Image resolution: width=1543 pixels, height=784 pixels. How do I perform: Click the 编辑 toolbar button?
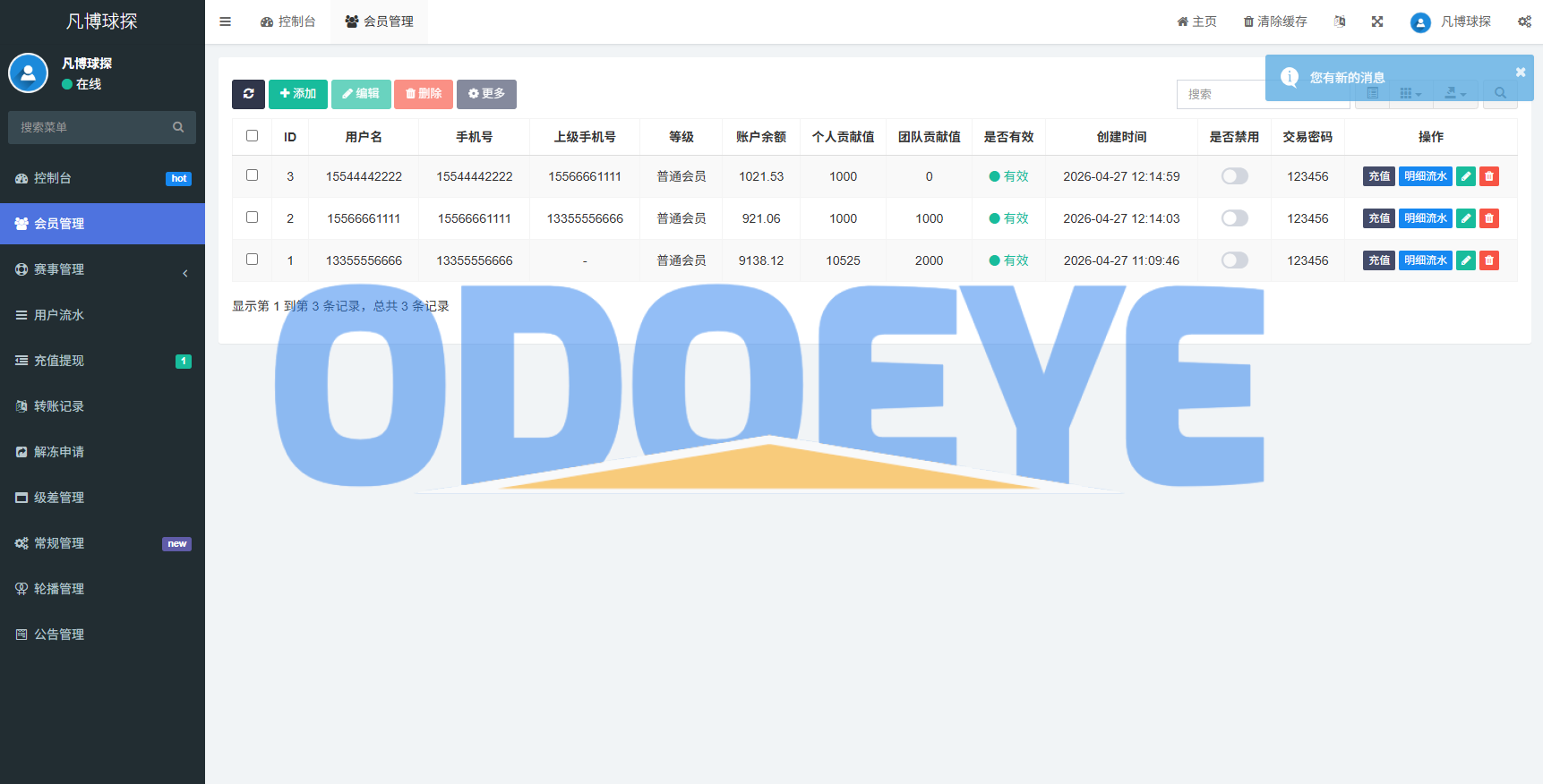coord(361,94)
